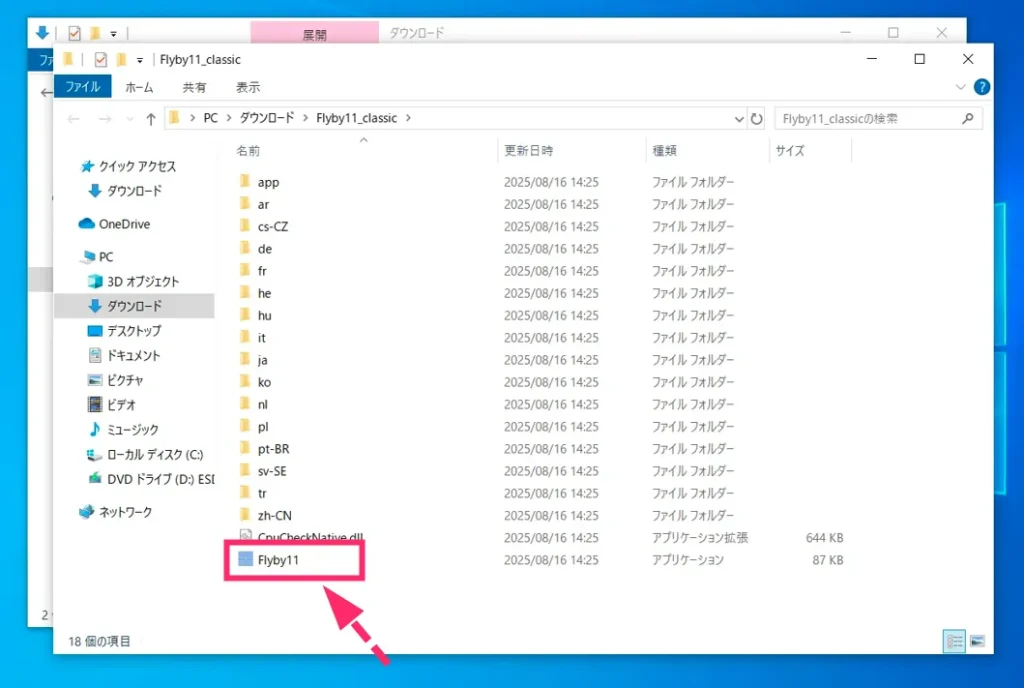Open the ko folder
This screenshot has width=1024, height=688.
pyautogui.click(x=264, y=382)
